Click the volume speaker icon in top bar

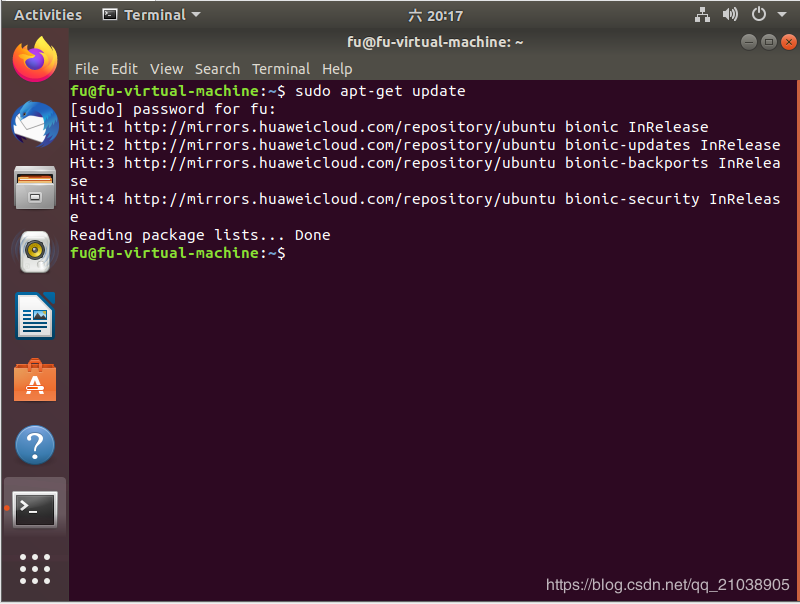tap(729, 14)
